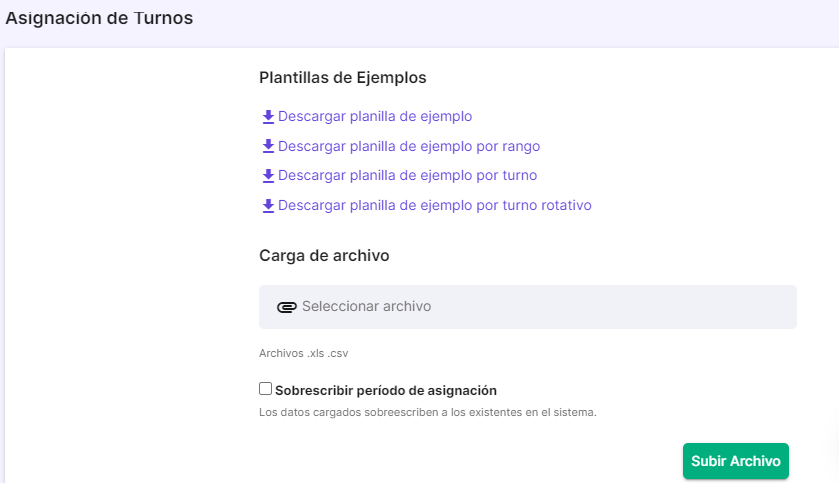Select the 'Asignación de Turnos' page title

coord(99,18)
